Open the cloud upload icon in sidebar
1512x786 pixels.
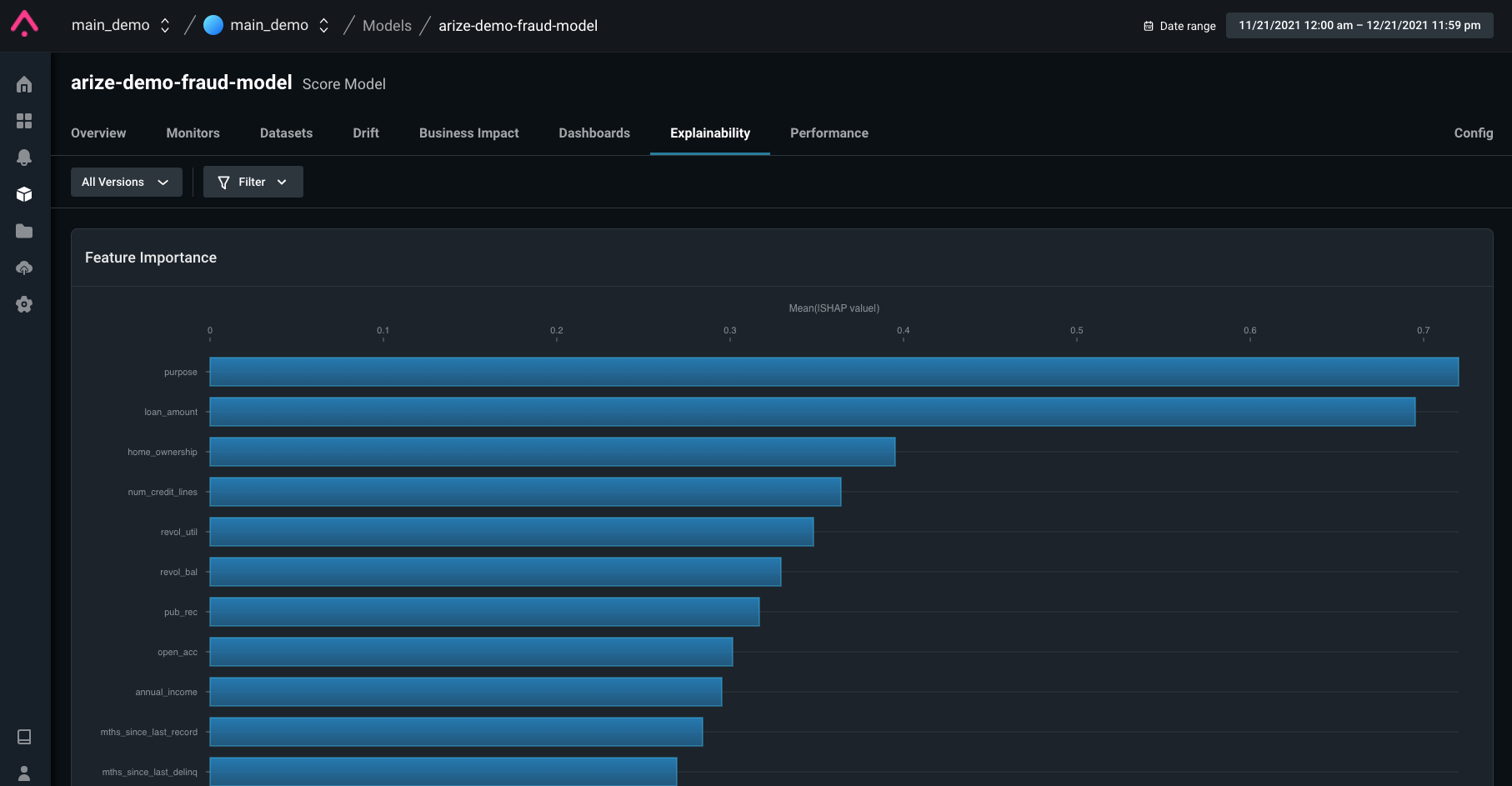click(24, 268)
